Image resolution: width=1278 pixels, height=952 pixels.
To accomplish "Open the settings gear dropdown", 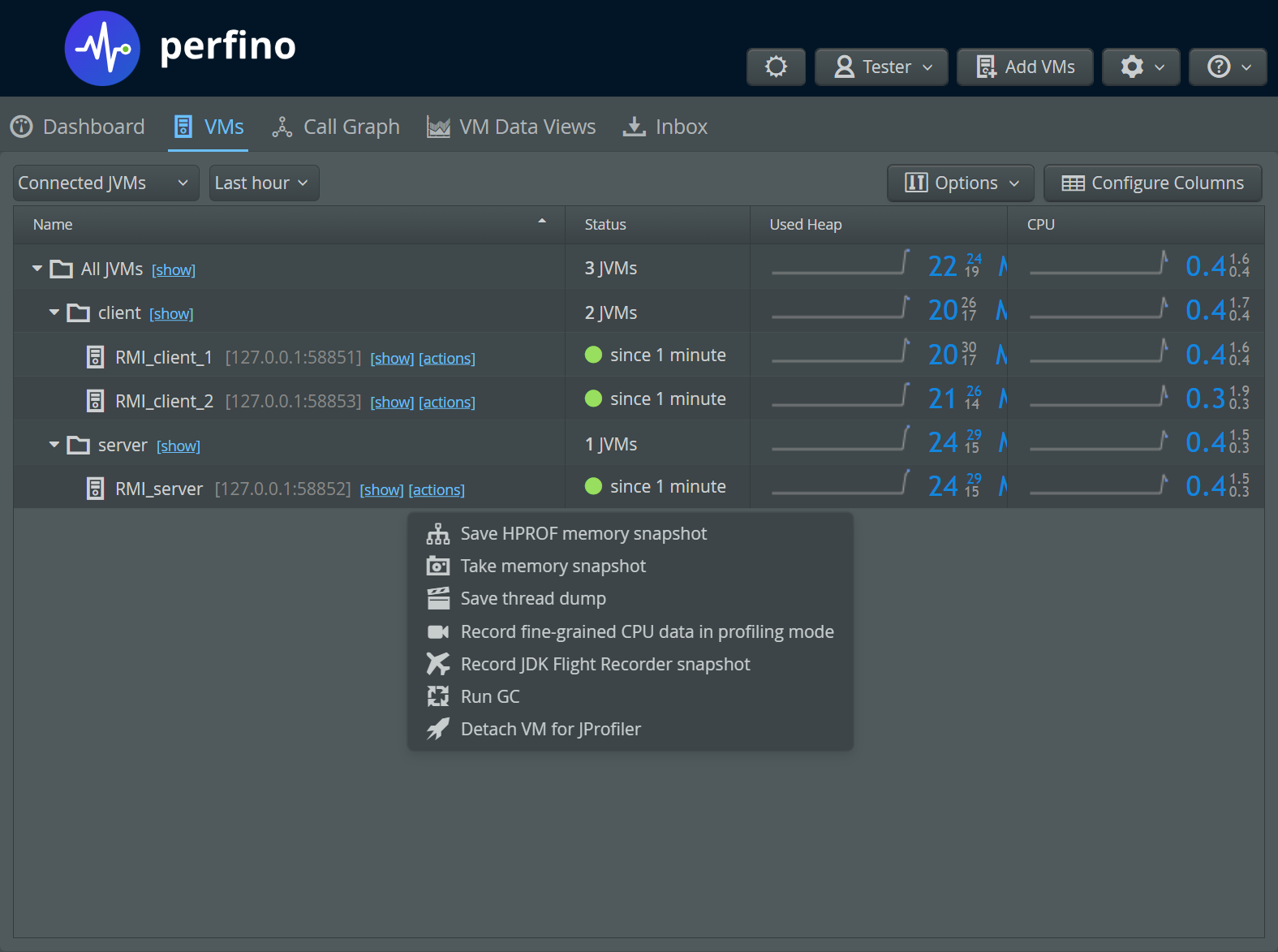I will 1142,67.
